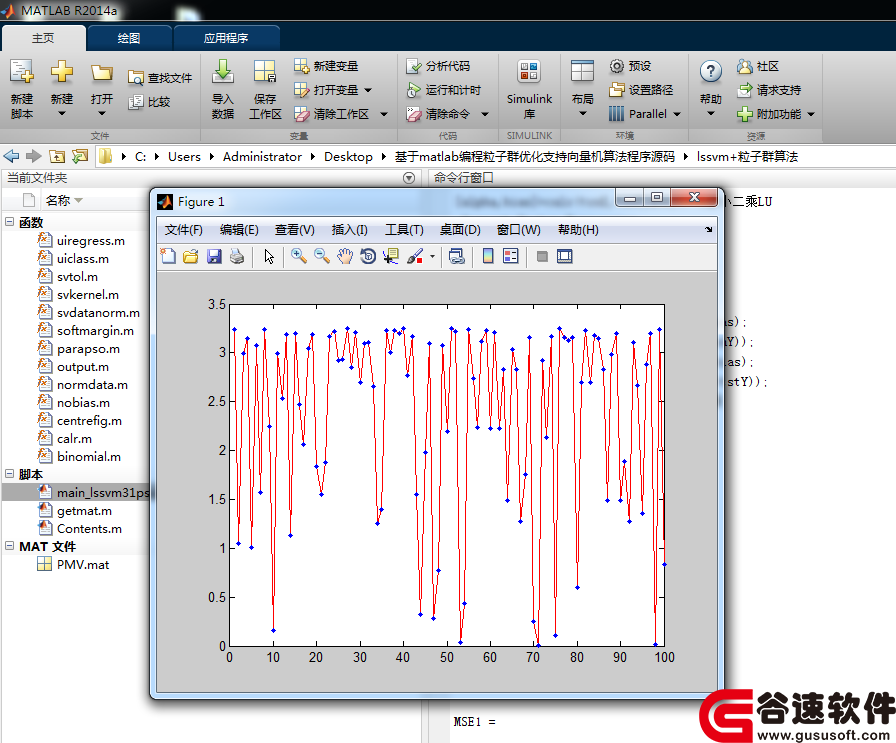This screenshot has width=896, height=743.
Task: Open the 编辑(E) menu in Figure 1
Action: pyautogui.click(x=239, y=230)
